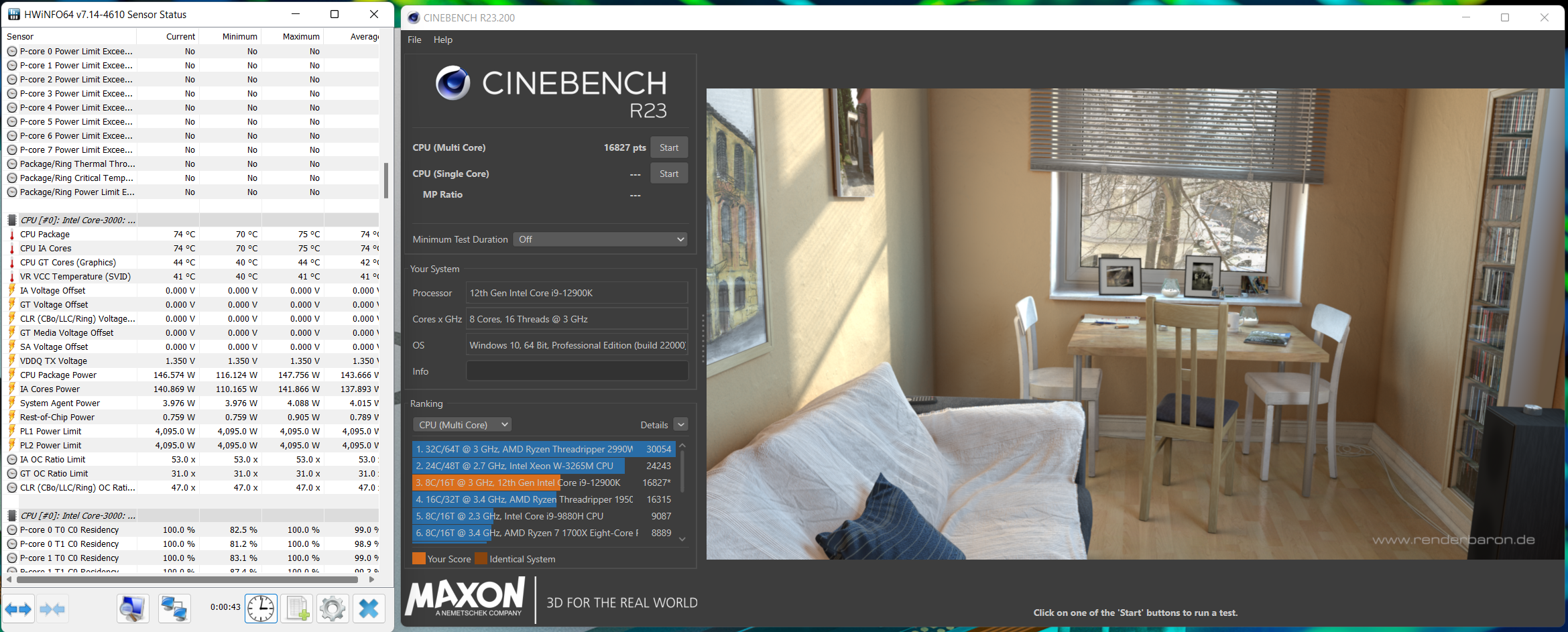Click circle icon beside P-core 0 Power Limit
Viewport: 1568px width, 632px height.
pyautogui.click(x=12, y=51)
